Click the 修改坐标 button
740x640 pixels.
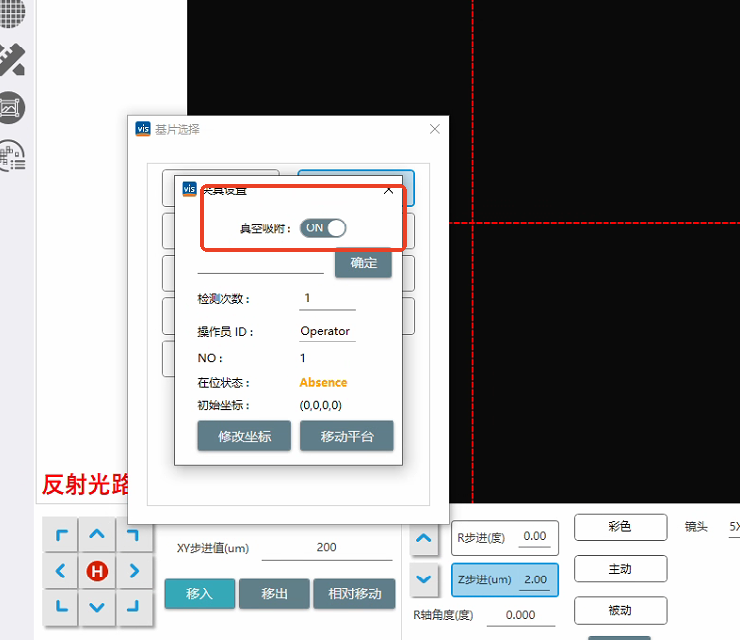(x=244, y=437)
